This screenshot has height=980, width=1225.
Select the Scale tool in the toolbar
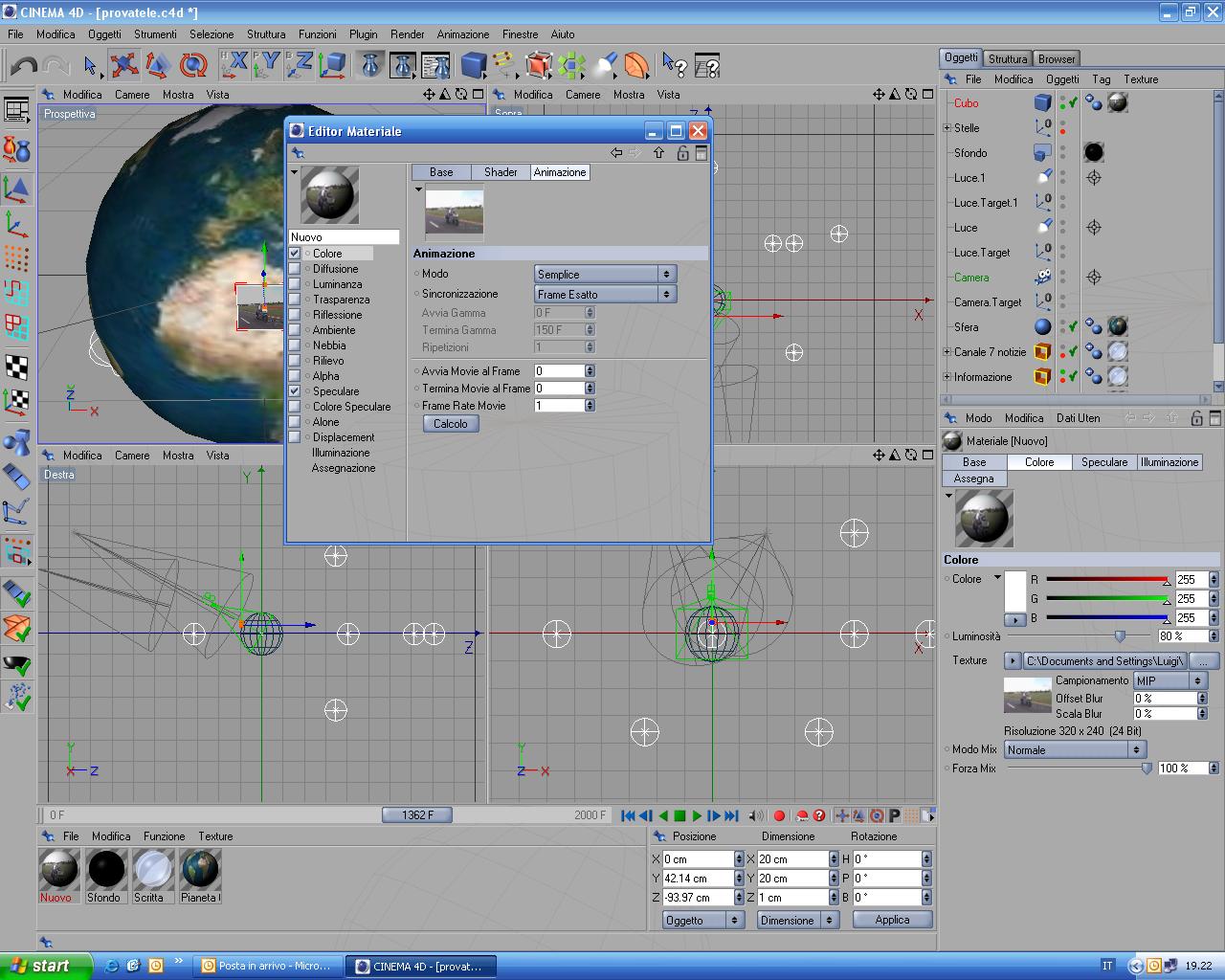point(158,65)
